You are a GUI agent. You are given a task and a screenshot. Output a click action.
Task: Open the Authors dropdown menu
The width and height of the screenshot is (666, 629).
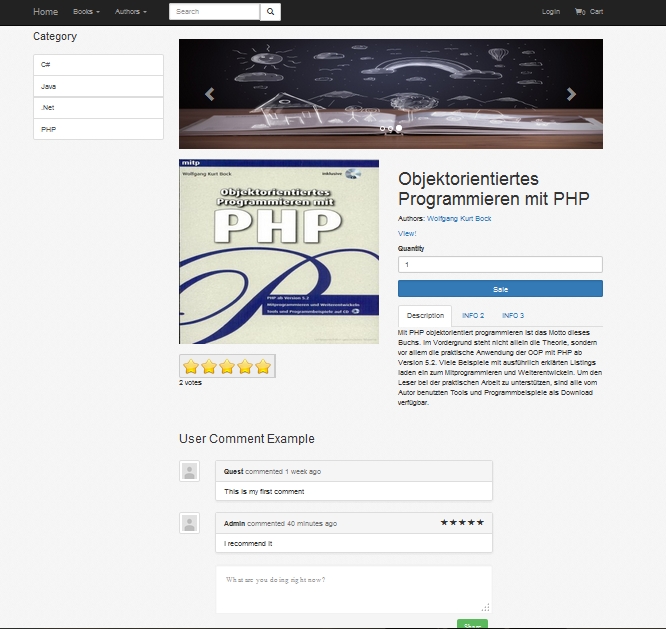coord(131,11)
